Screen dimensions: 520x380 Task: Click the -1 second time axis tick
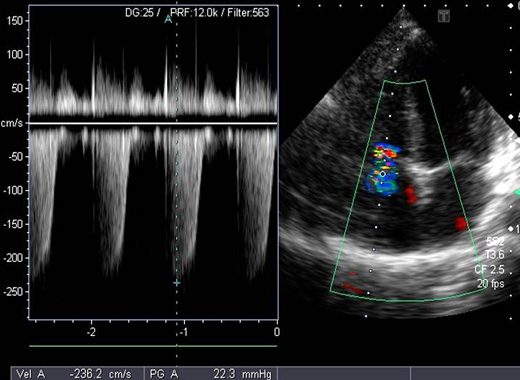(183, 332)
